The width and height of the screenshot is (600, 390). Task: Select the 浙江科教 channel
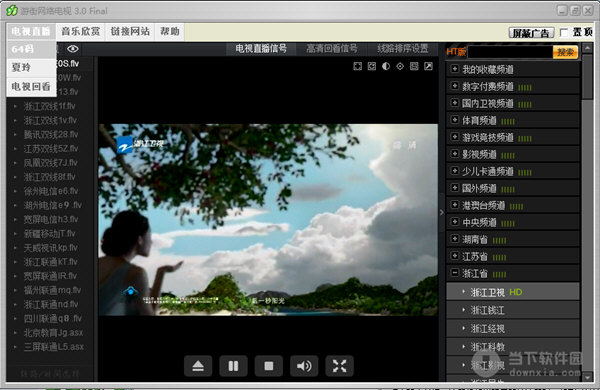click(x=513, y=347)
